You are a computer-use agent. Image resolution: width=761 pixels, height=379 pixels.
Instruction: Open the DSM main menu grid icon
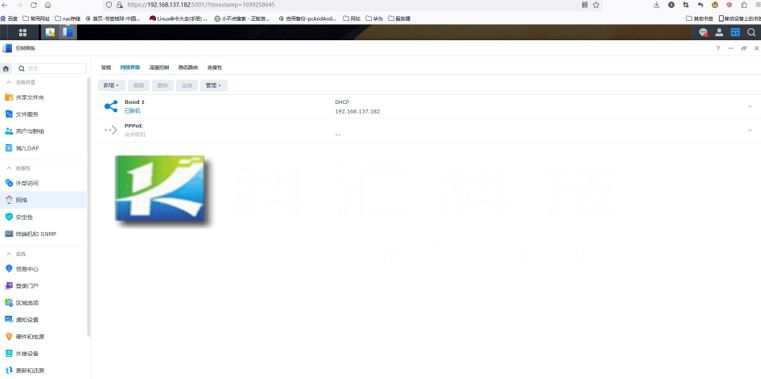(22, 33)
